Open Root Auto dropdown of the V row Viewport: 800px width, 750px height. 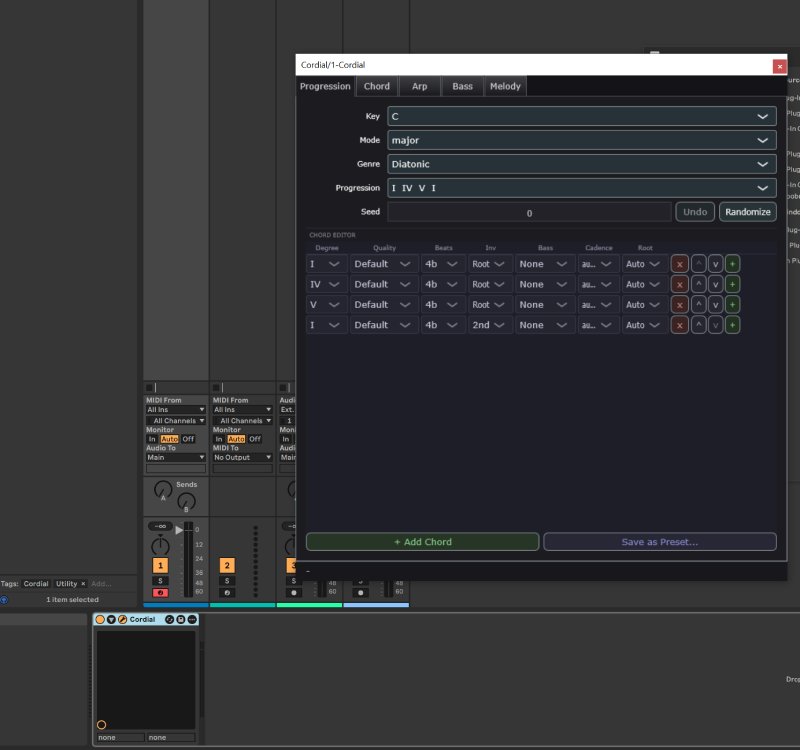point(644,305)
